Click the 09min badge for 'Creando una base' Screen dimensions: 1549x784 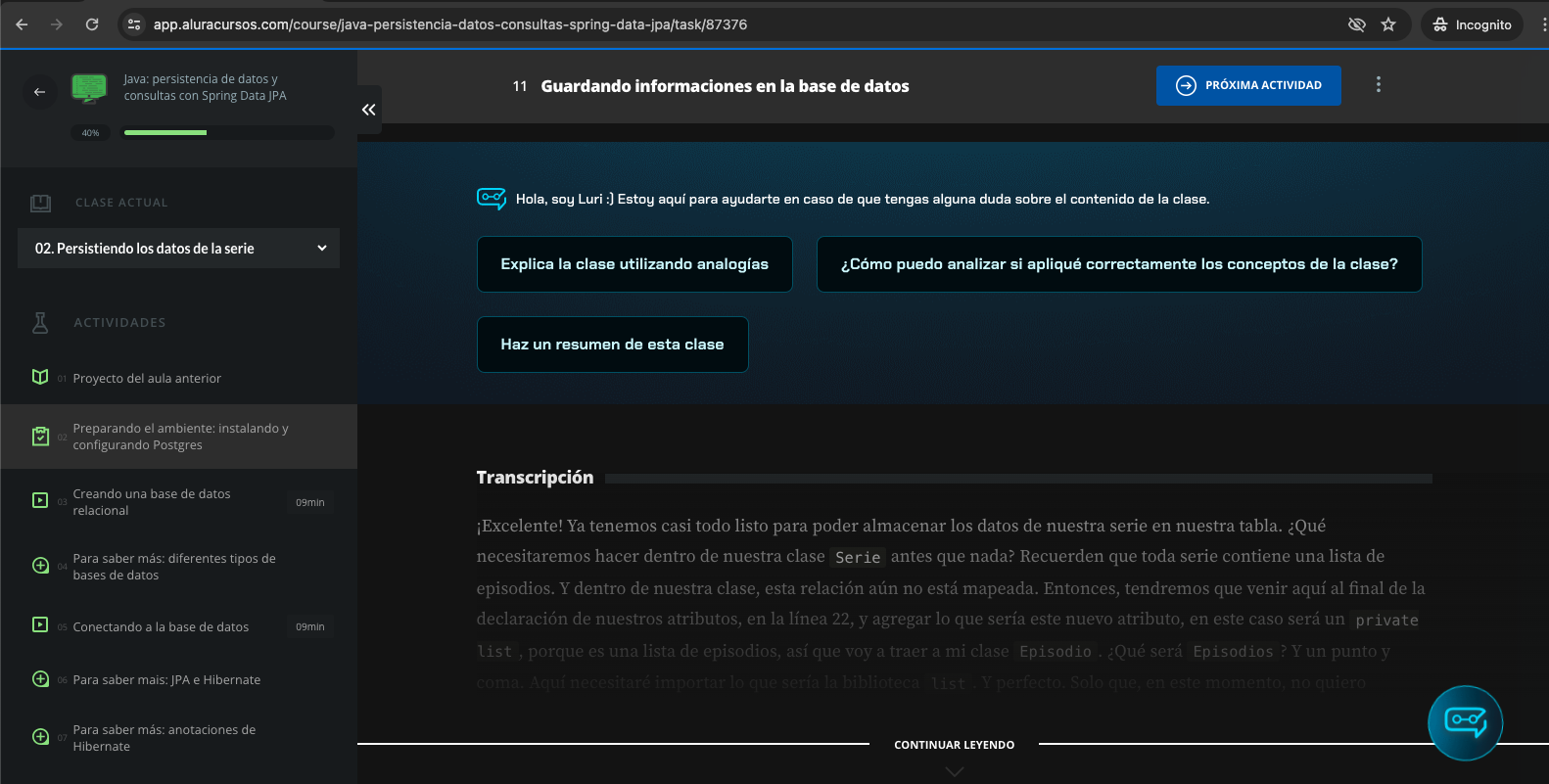(310, 502)
